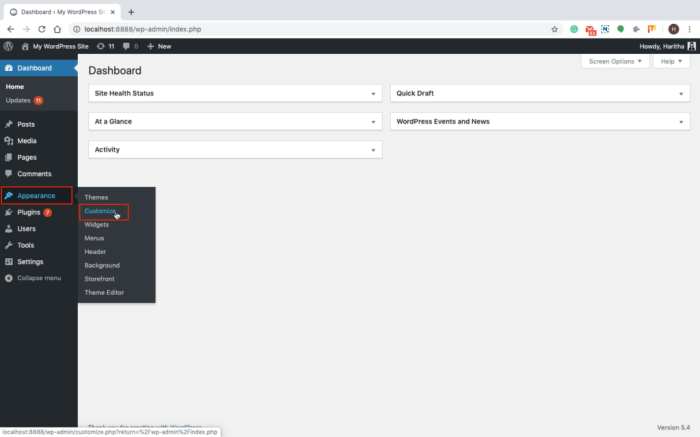Expand the Activity panel

(x=373, y=150)
